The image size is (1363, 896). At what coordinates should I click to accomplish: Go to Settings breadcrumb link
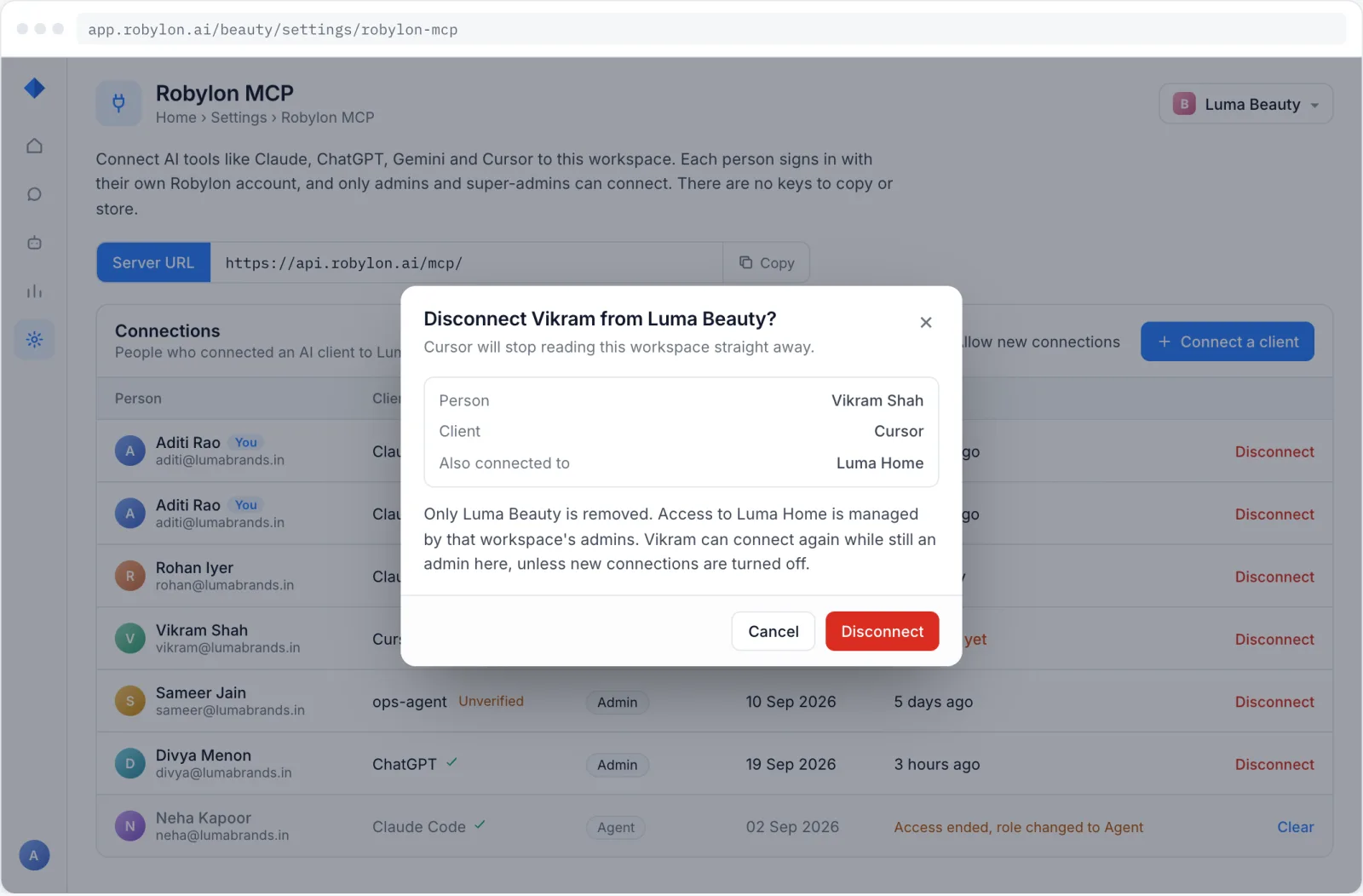tap(239, 118)
